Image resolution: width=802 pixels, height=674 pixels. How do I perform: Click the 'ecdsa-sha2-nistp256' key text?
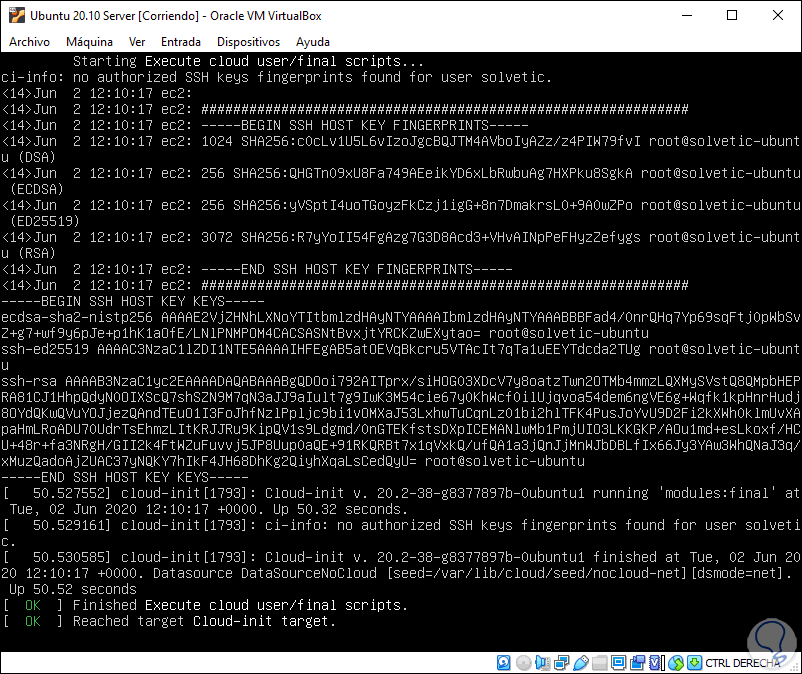77,318
